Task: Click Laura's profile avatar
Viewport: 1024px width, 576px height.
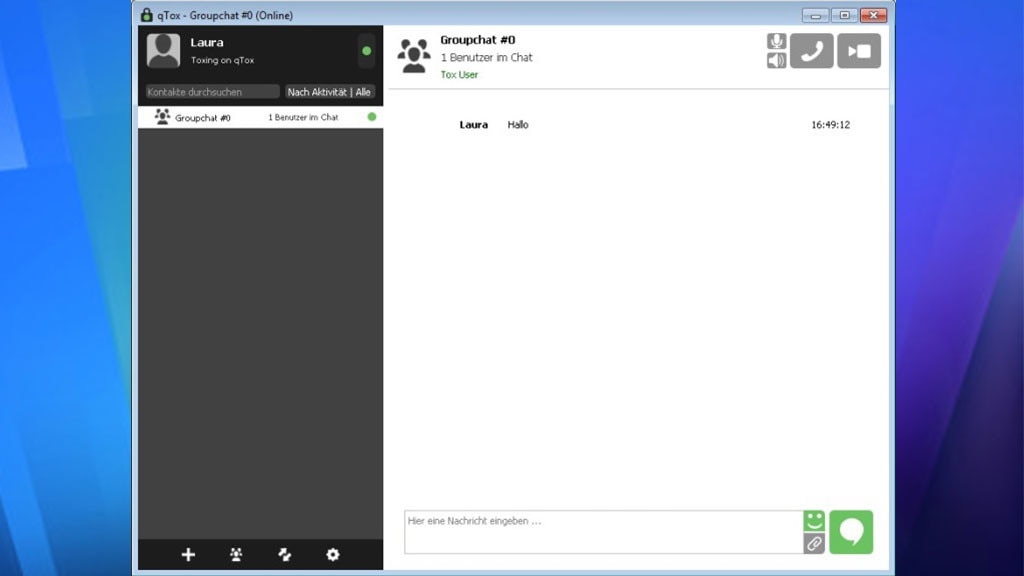Action: coord(164,51)
